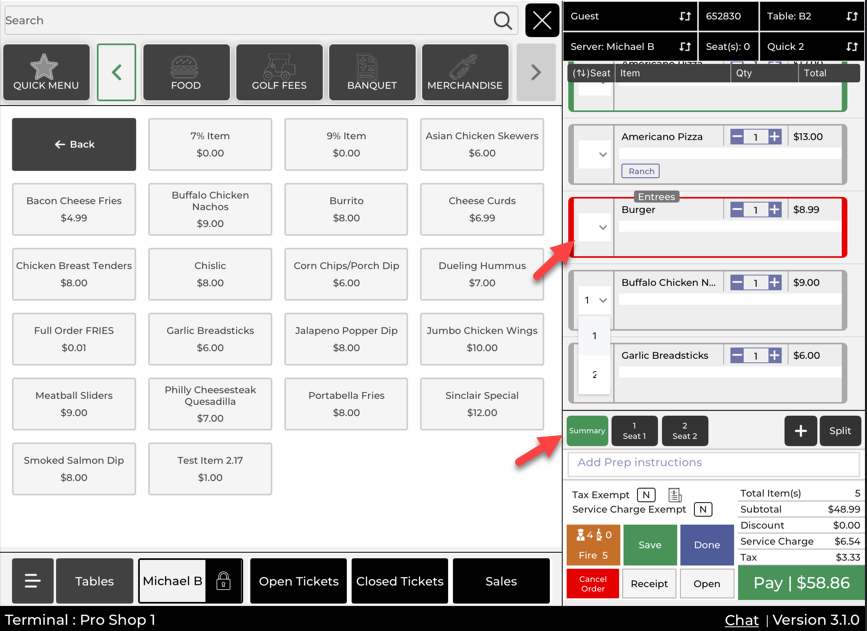Open seat dropdown for Americano Pizza
The image size is (867, 631).
[602, 155]
